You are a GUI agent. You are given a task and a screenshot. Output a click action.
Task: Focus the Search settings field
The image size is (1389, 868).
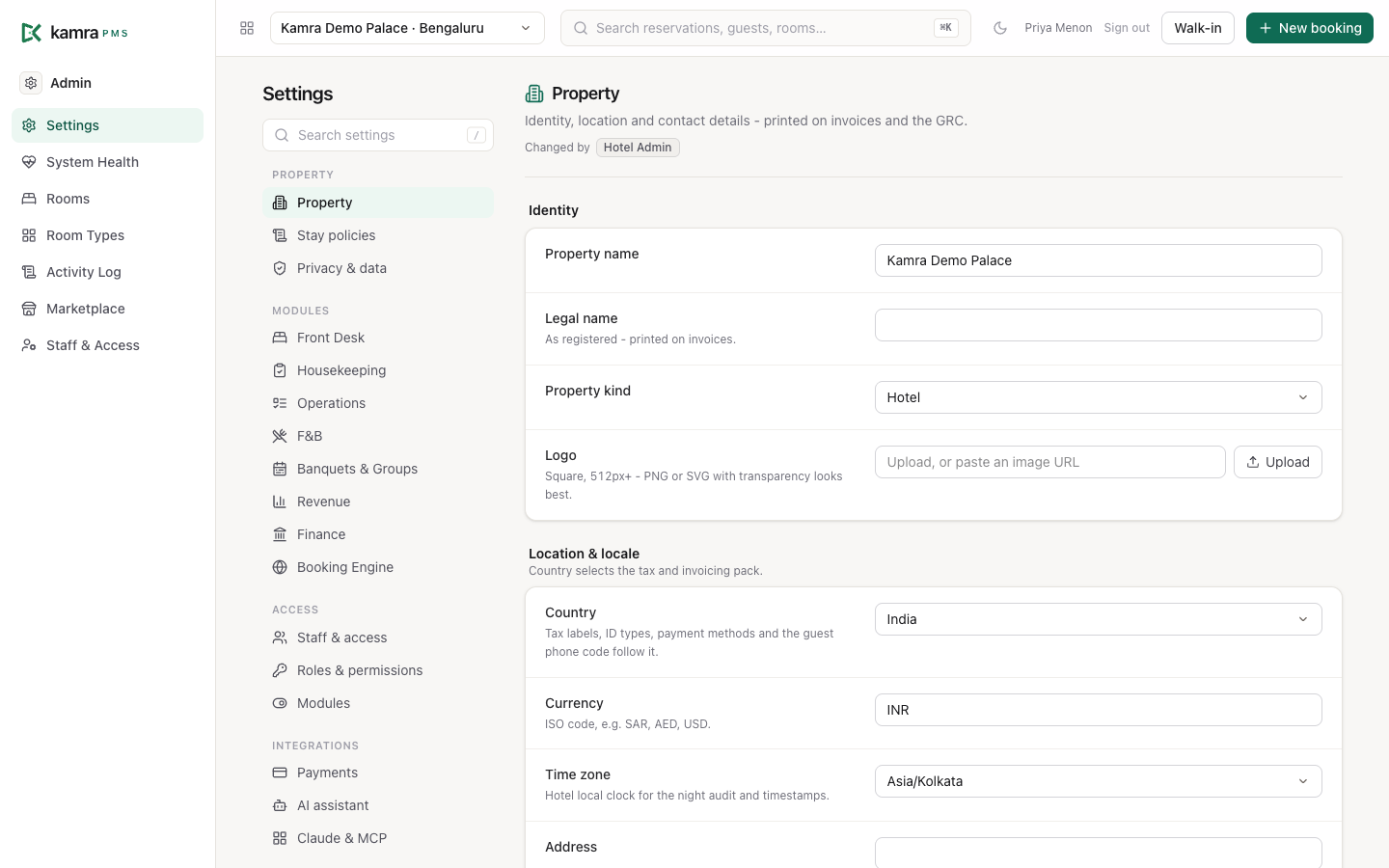pos(378,135)
